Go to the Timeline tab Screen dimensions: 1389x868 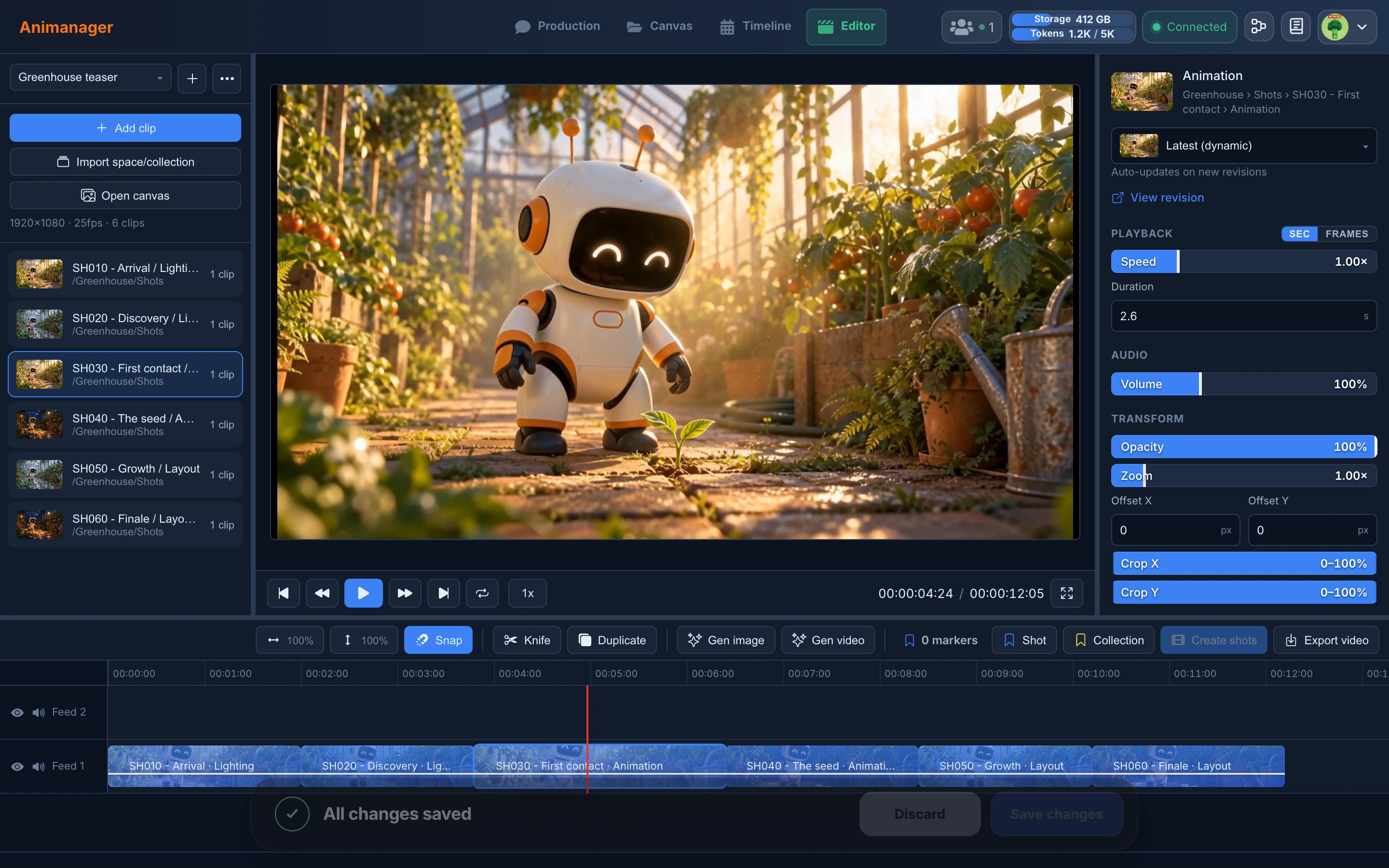click(x=755, y=27)
